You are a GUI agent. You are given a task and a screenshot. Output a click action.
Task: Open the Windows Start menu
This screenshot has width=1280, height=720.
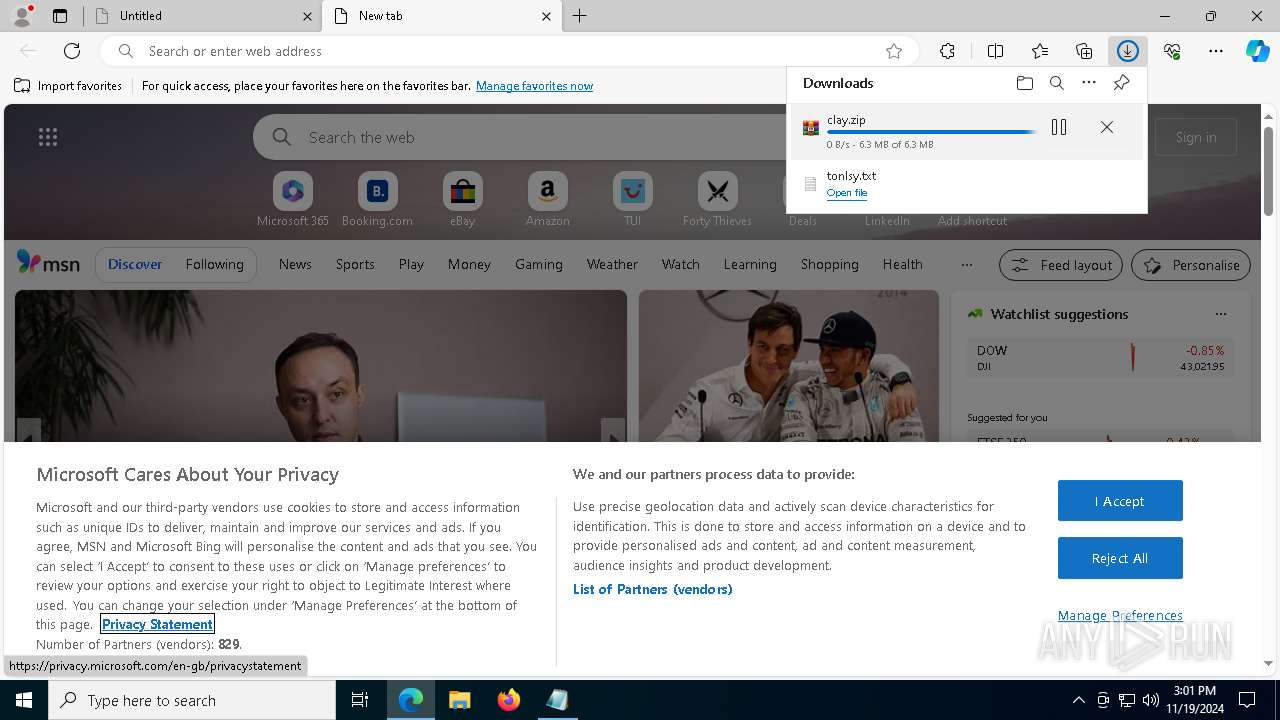coord(24,700)
